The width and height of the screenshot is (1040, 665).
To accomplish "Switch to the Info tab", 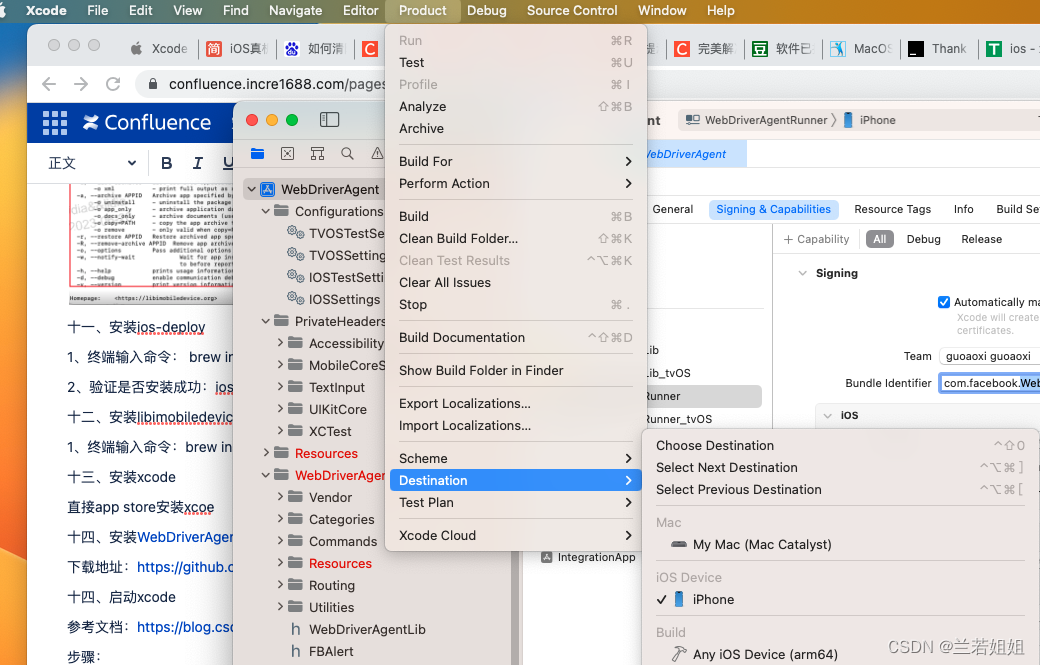I will [x=963, y=210].
